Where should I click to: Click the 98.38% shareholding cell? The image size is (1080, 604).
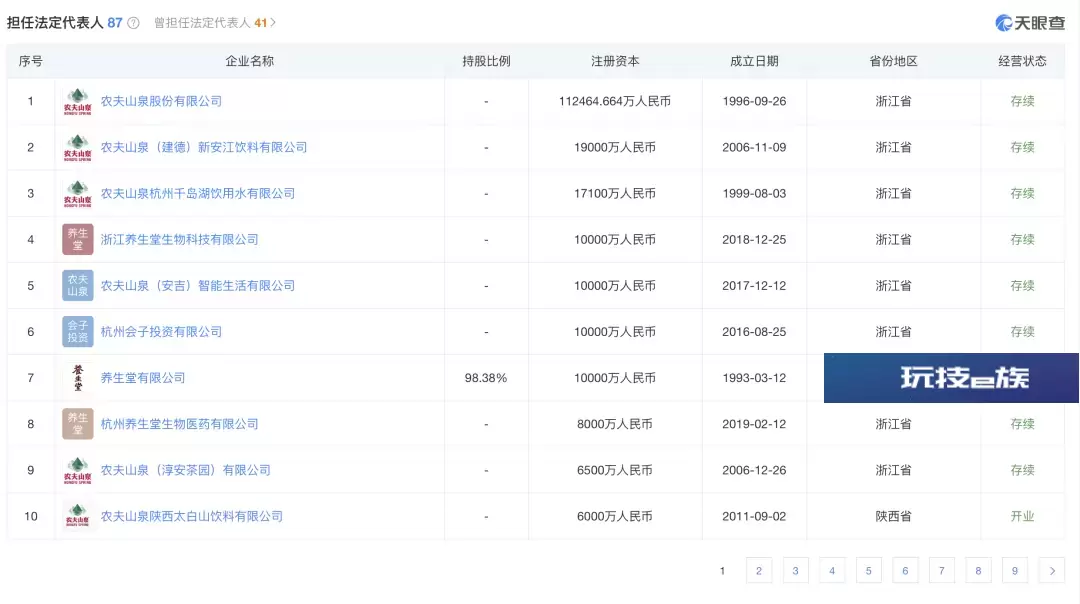[x=486, y=378]
